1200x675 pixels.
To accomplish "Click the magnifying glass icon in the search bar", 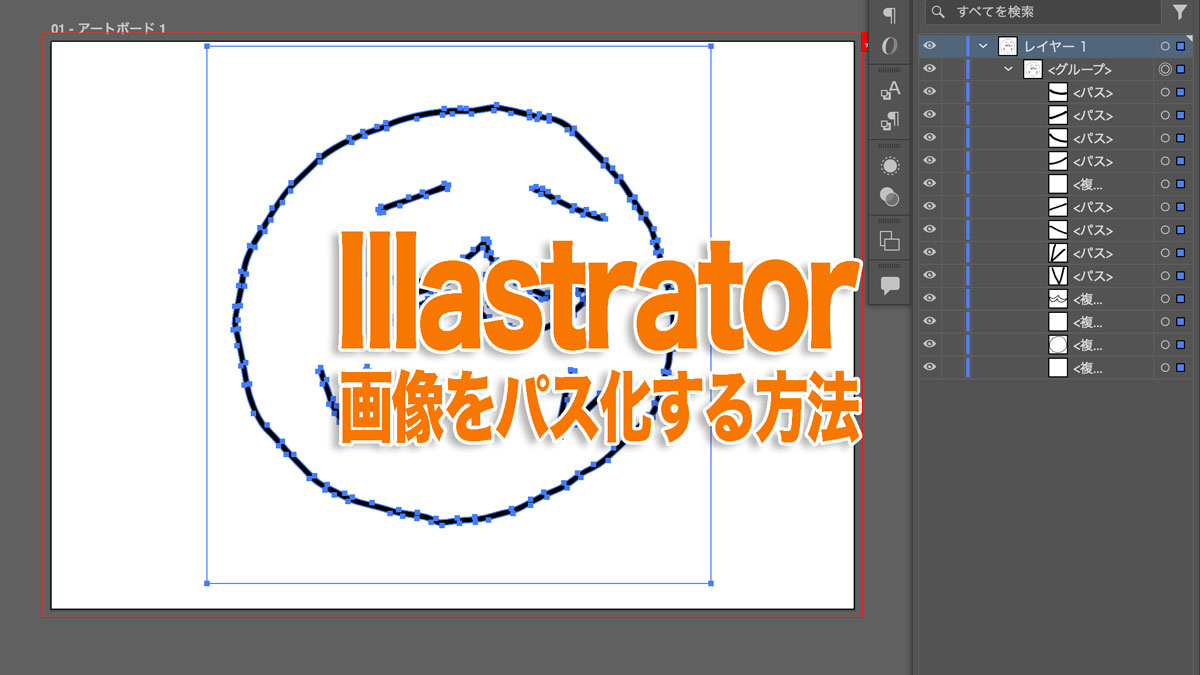I will point(938,13).
